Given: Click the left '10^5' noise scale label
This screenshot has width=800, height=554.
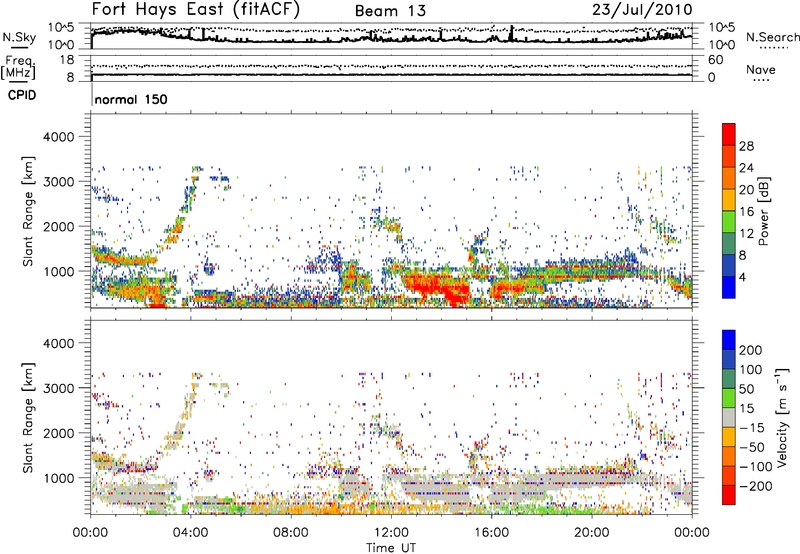Looking at the screenshot, I should 61,28.
